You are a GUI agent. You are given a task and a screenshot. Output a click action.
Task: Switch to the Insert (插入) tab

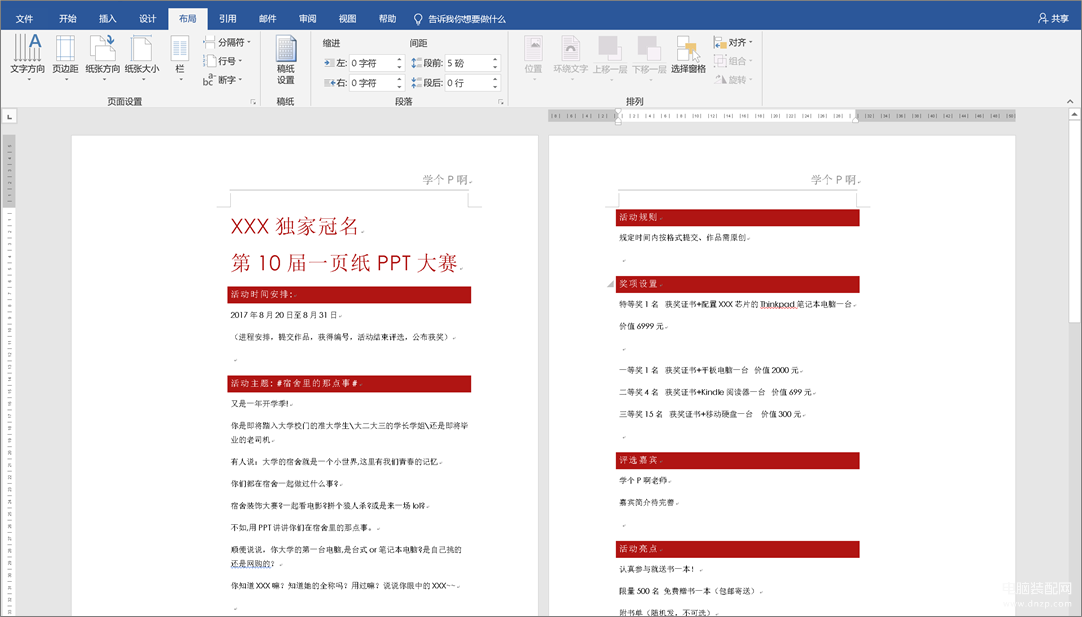(108, 19)
